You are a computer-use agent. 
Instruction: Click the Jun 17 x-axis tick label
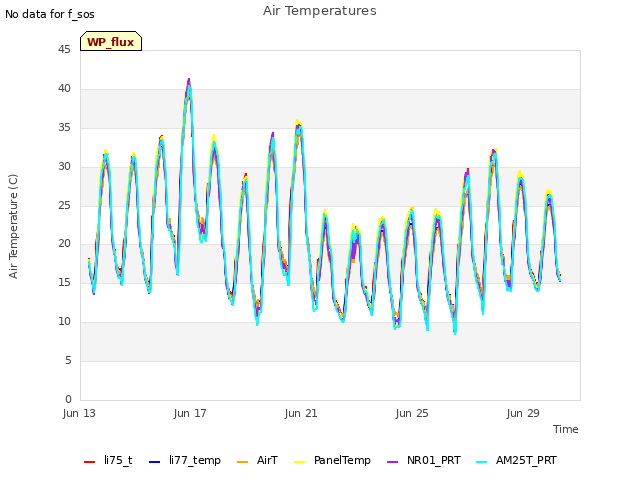[190, 413]
